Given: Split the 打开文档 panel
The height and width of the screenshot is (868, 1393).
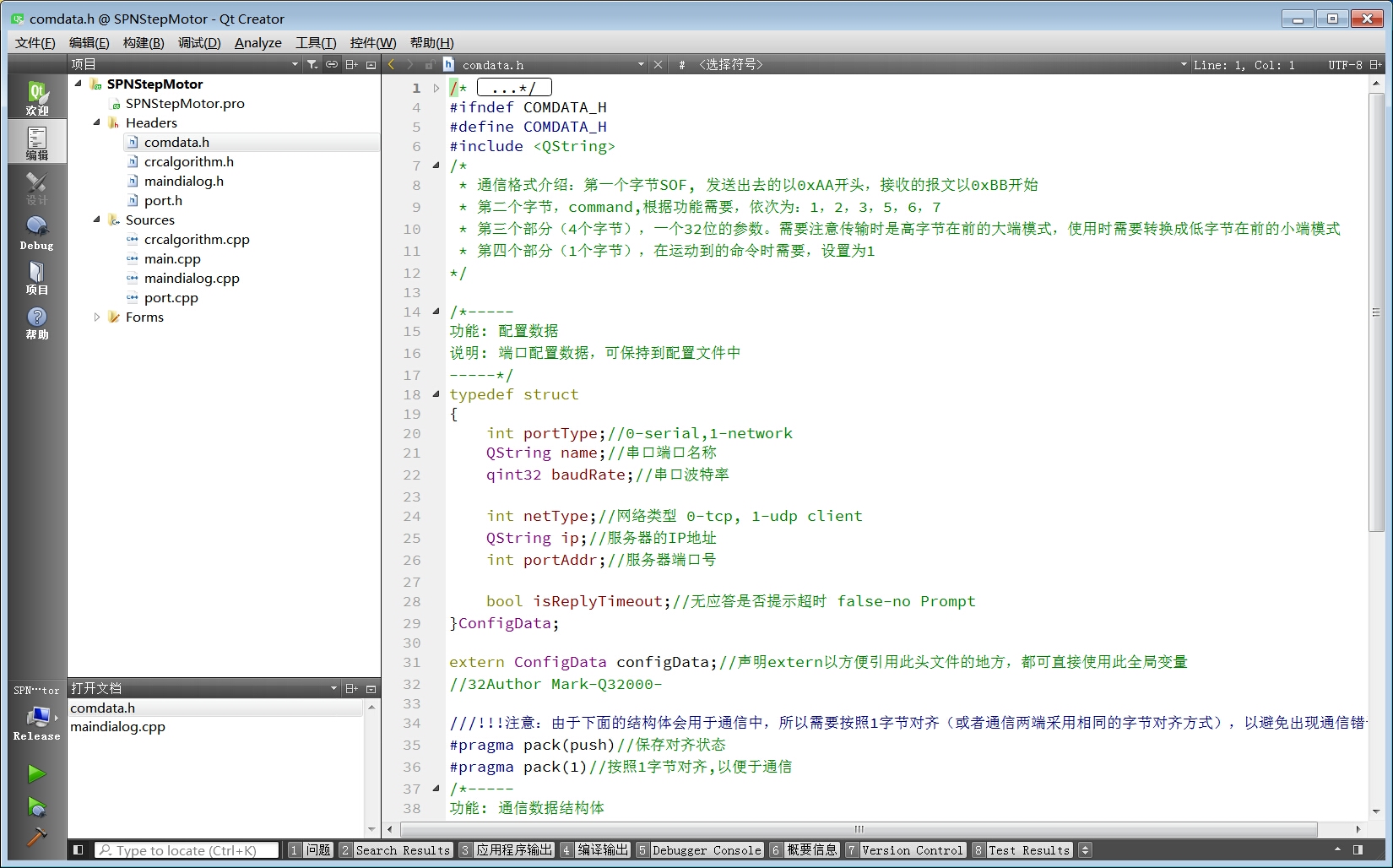Looking at the screenshot, I should (x=351, y=689).
